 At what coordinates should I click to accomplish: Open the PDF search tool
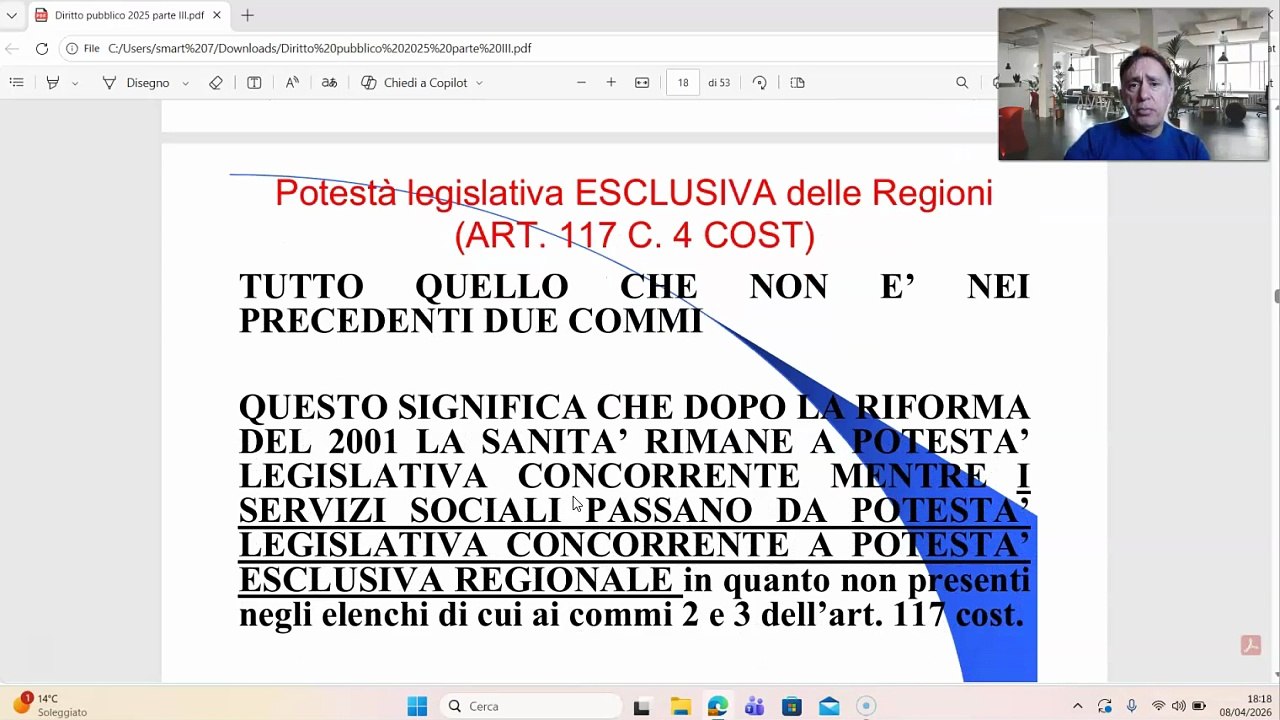pos(962,83)
